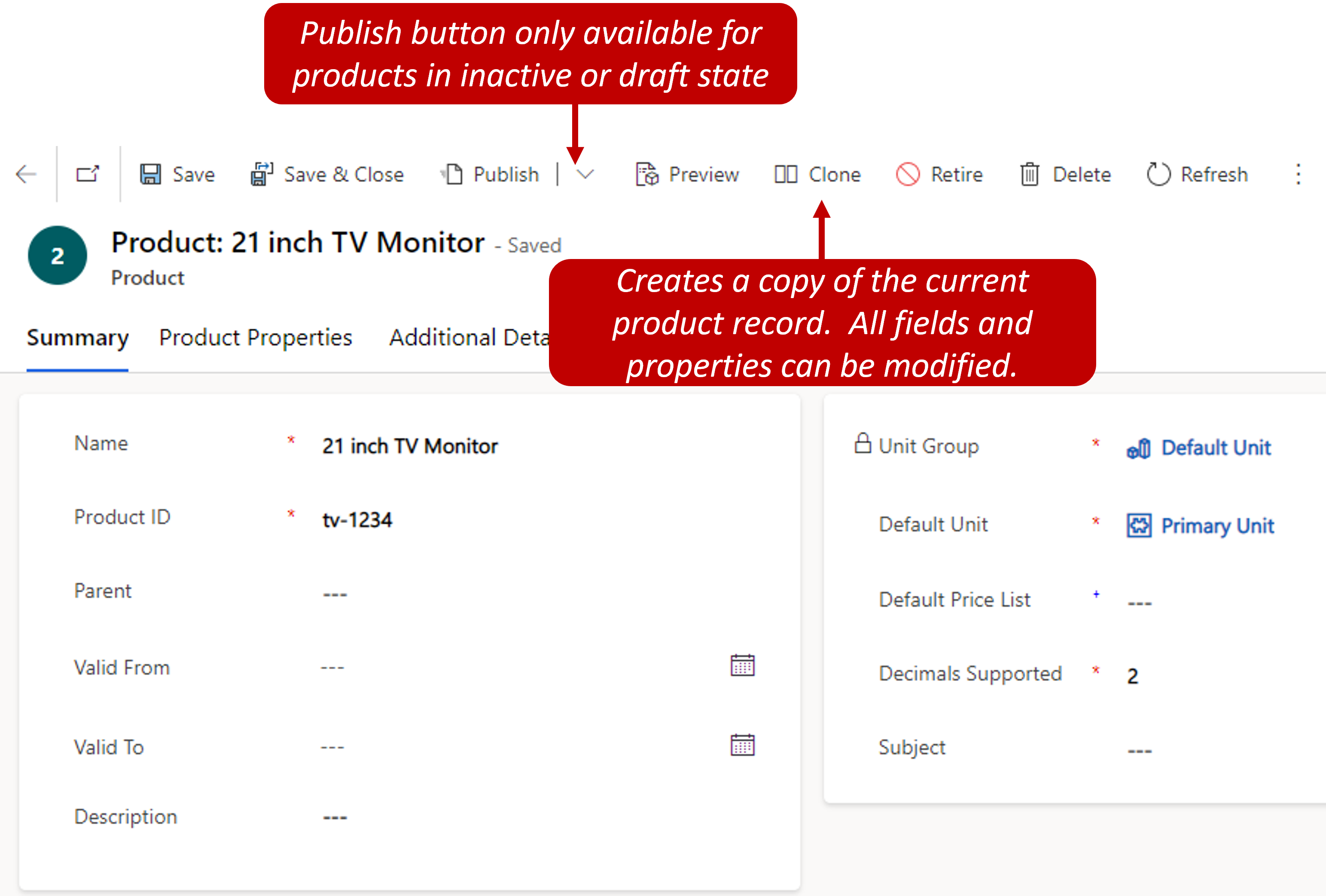Click the Save floppy disk icon
Screen dimensions: 1326x896
(151, 174)
